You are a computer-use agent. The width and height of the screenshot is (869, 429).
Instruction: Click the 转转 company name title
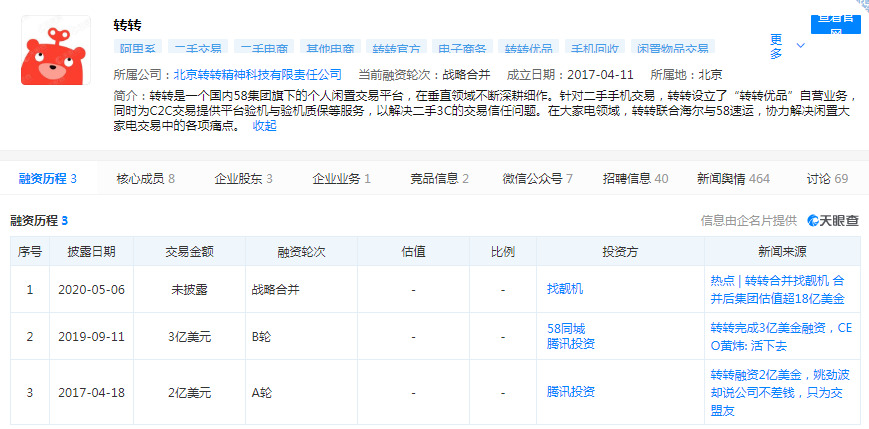127,25
